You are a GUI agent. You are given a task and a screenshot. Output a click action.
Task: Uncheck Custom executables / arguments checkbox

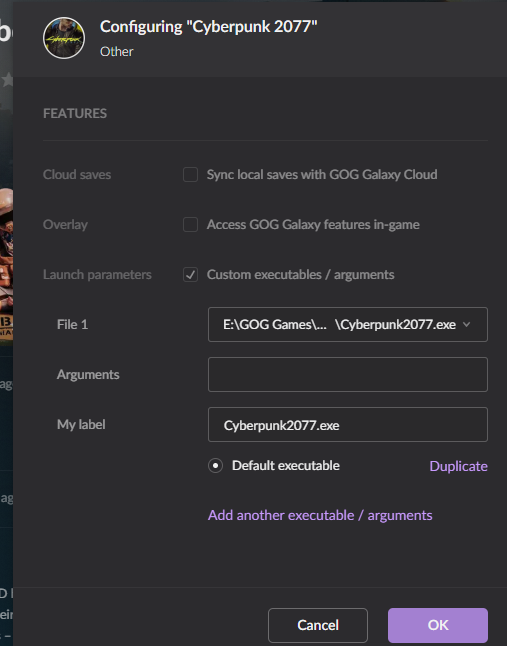coord(190,274)
